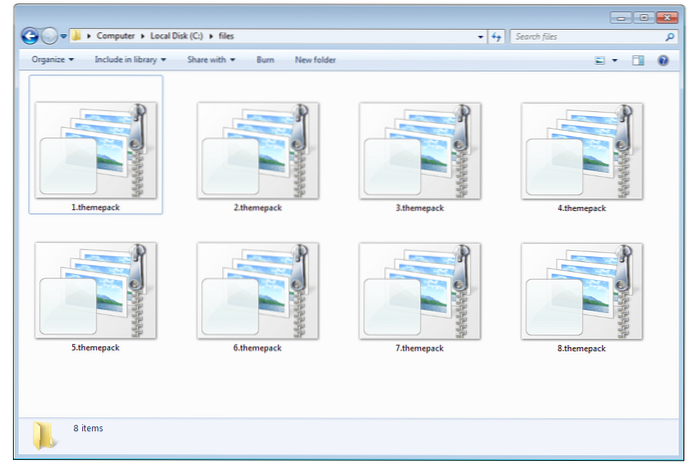Open the recent pages dropdown arrow
The width and height of the screenshot is (698, 464).
(64, 36)
